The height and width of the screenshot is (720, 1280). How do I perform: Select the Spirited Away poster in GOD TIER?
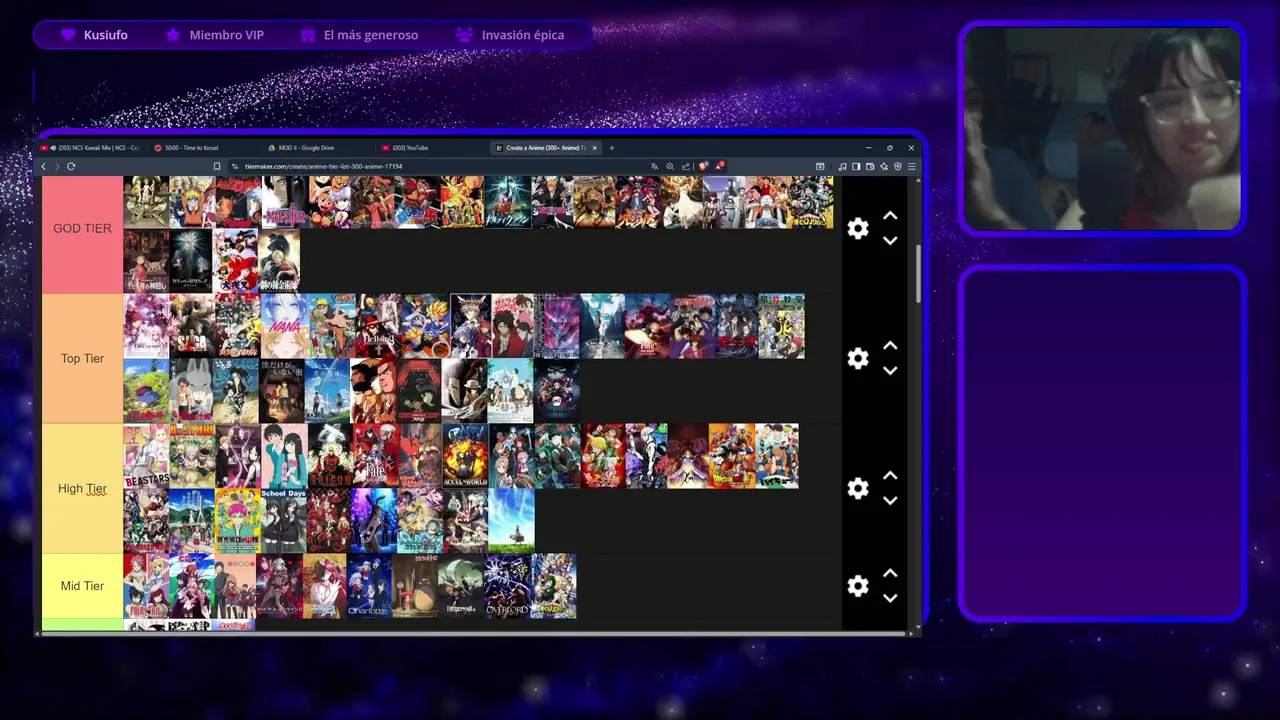pyautogui.click(x=145, y=261)
